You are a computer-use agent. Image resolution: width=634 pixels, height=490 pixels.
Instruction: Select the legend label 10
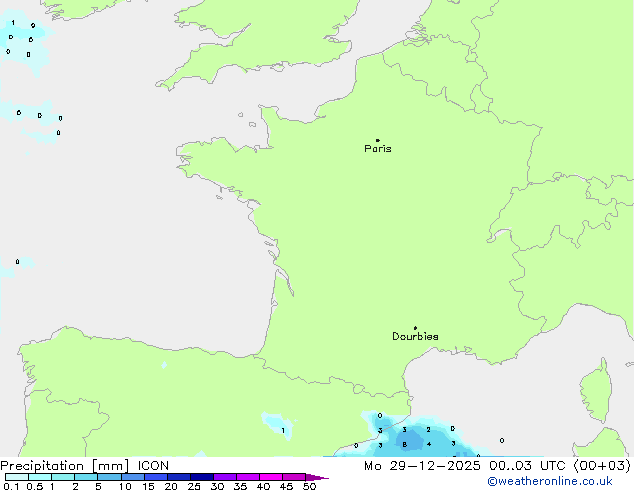tap(125, 486)
